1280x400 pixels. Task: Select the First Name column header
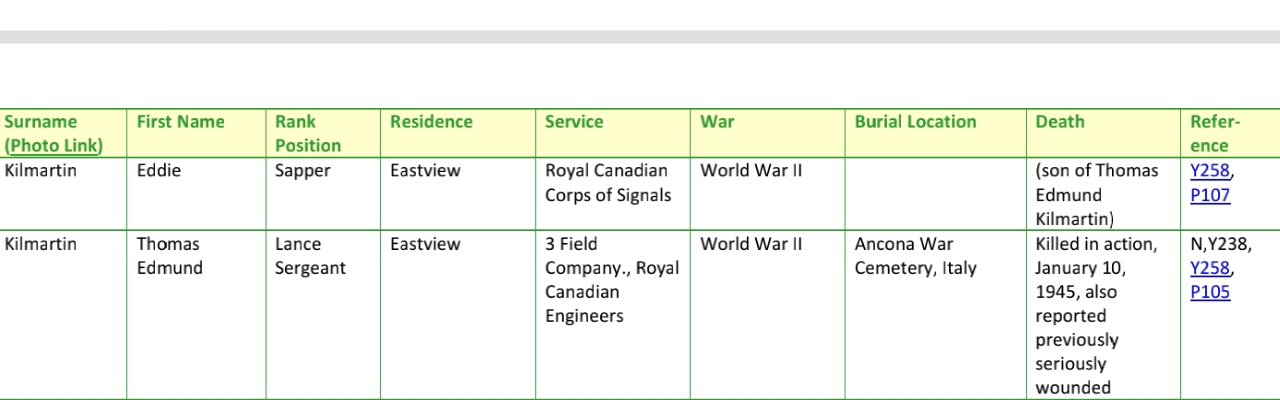point(181,122)
